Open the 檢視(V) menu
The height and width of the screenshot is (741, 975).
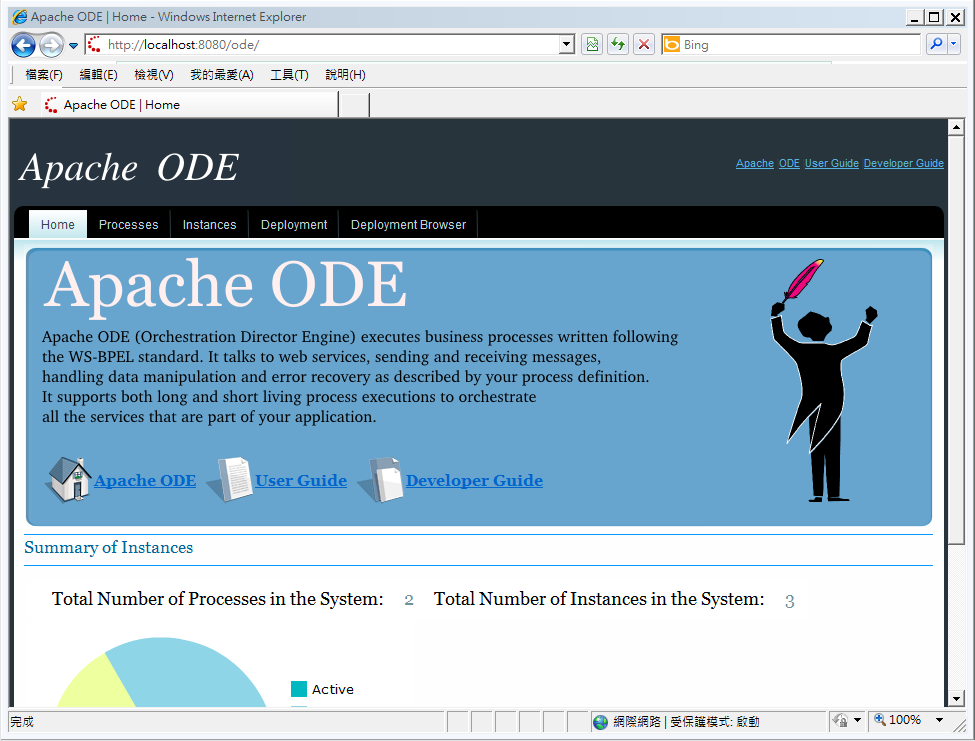154,75
